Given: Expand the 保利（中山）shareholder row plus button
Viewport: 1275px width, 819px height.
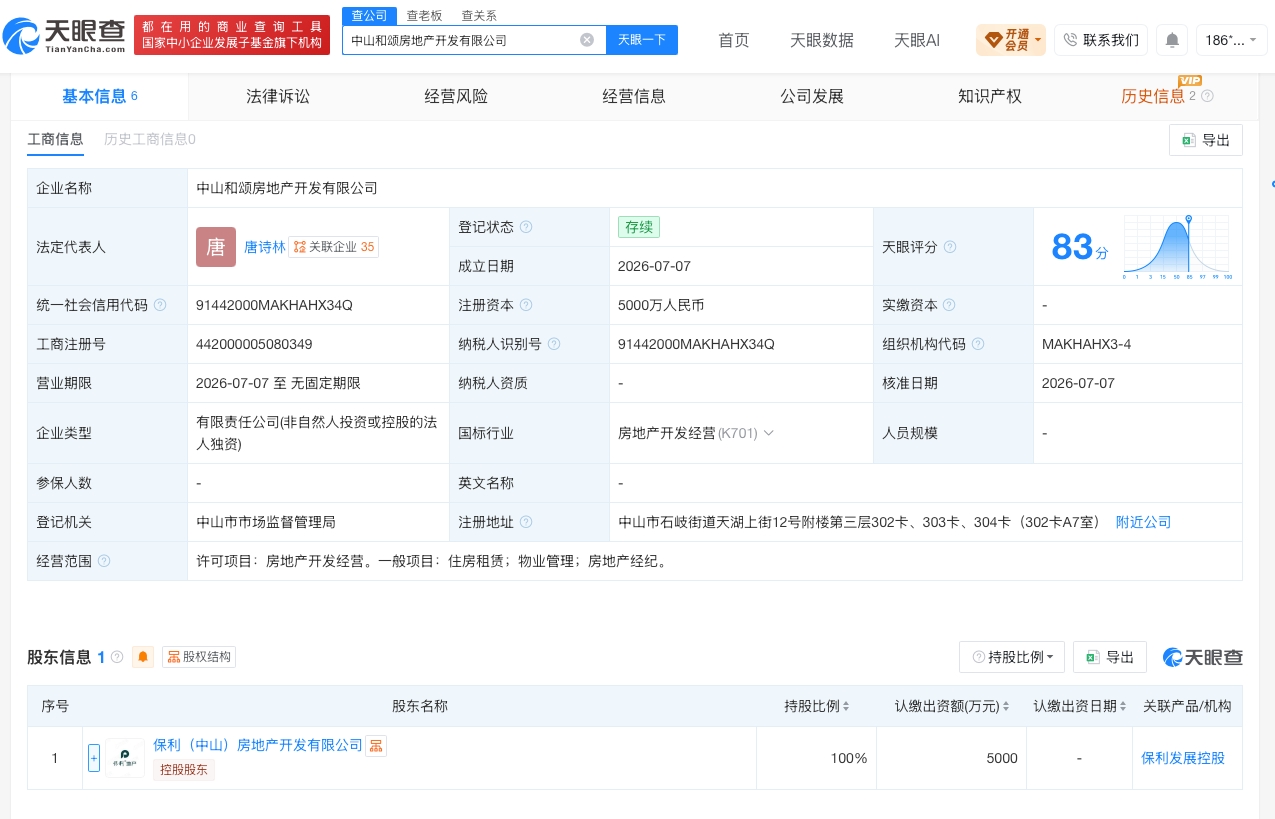Looking at the screenshot, I should [94, 758].
